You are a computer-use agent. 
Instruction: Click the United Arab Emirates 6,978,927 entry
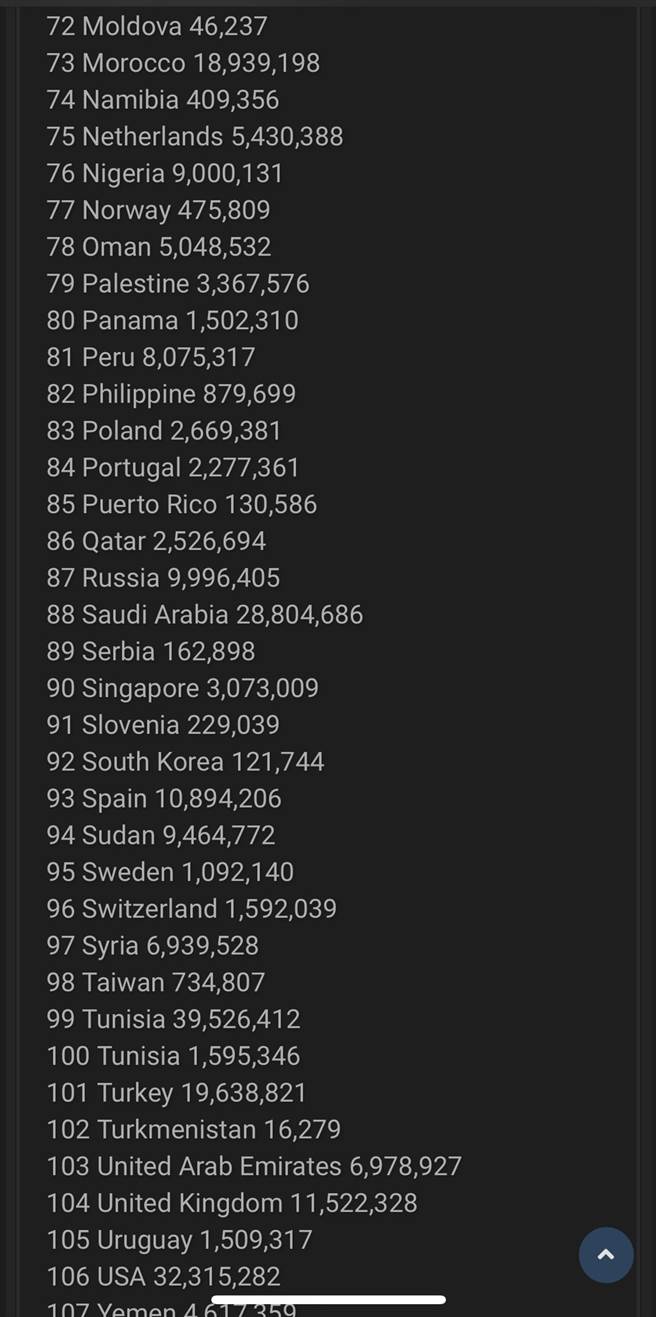point(254,1166)
